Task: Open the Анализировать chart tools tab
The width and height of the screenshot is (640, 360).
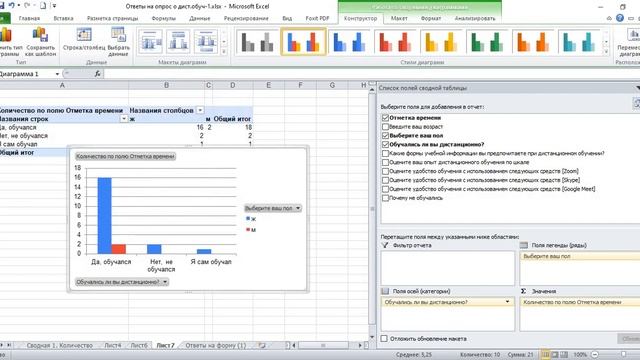Action: tap(475, 18)
